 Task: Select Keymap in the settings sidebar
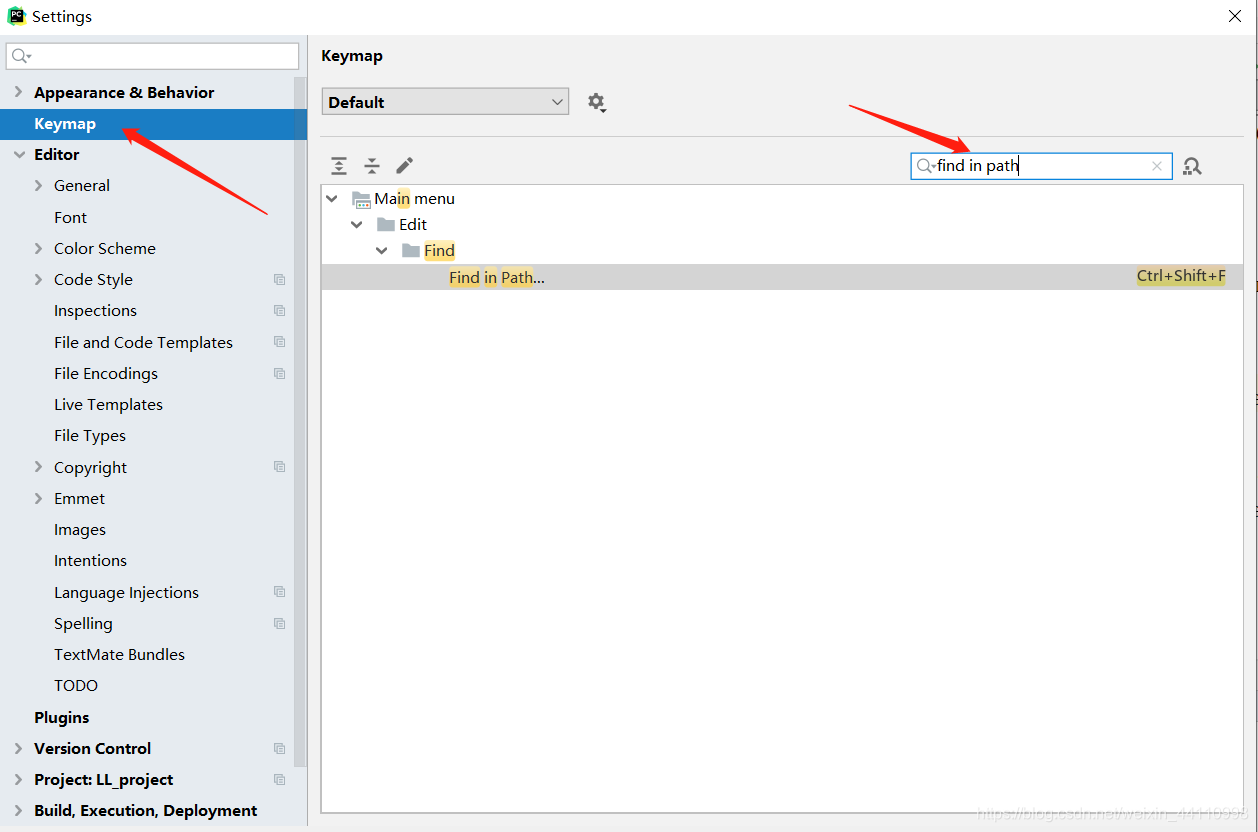[x=63, y=123]
